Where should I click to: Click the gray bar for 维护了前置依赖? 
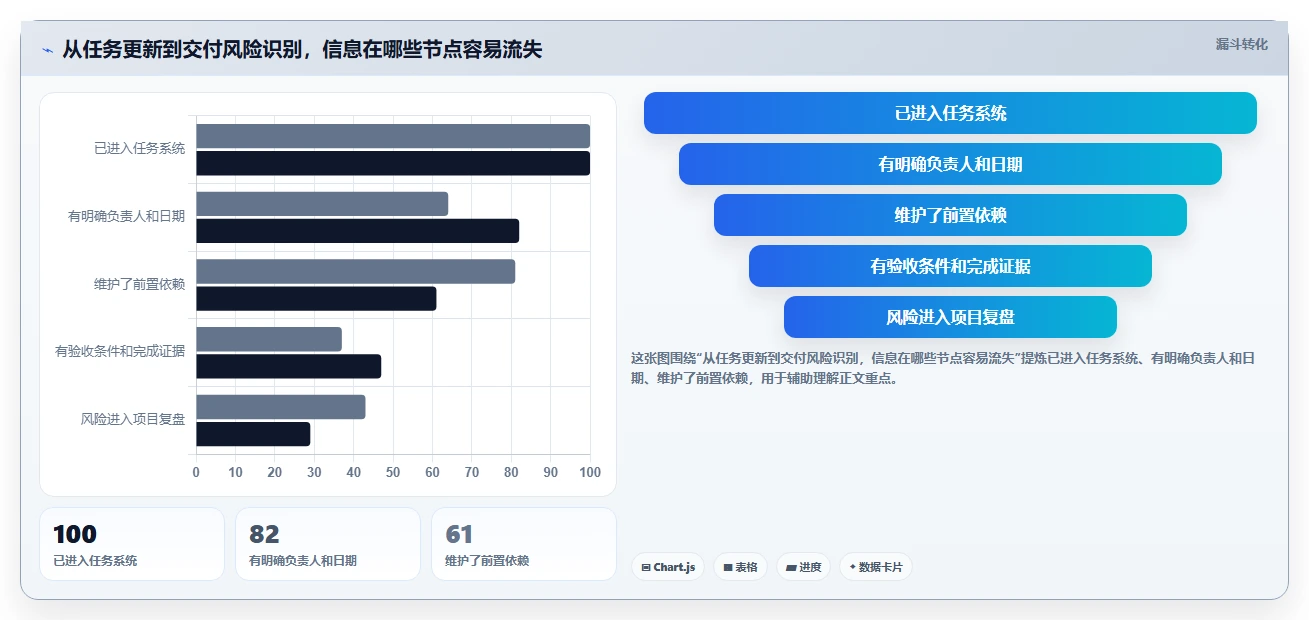[x=355, y=271]
